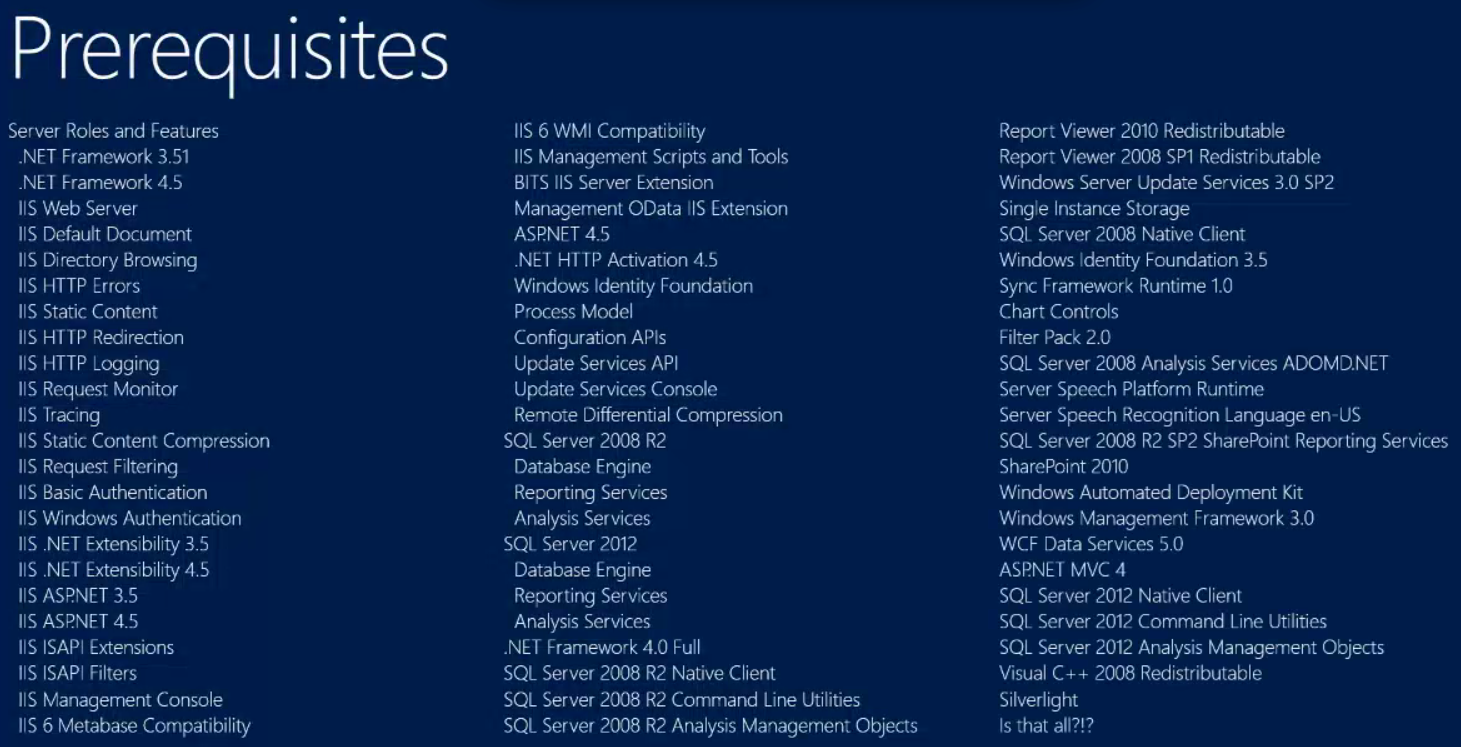Click 'Visual C++ 2008 Redistributable' text
1461x747 pixels.
pos(1131,674)
